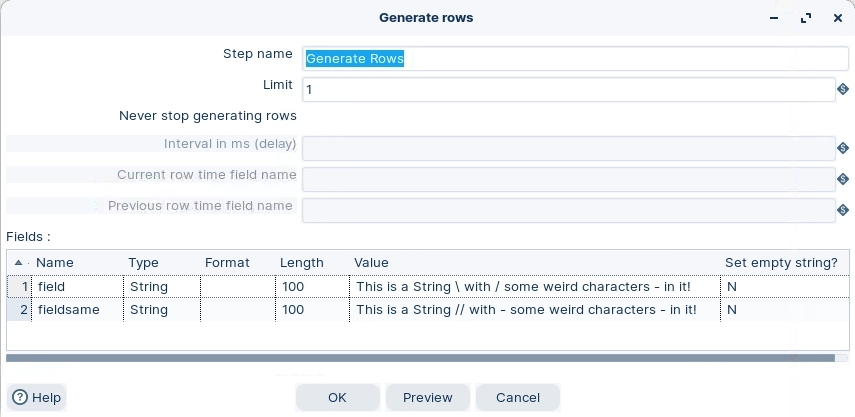Screen dimensions: 855x417
Task: Open the Type cell of the fieldsame row
Action: coord(161,310)
